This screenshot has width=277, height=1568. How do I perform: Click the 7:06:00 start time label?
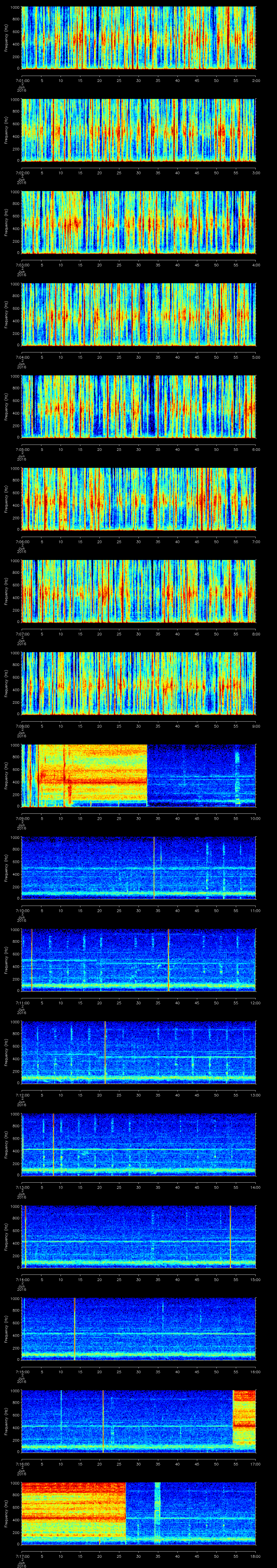(22, 542)
